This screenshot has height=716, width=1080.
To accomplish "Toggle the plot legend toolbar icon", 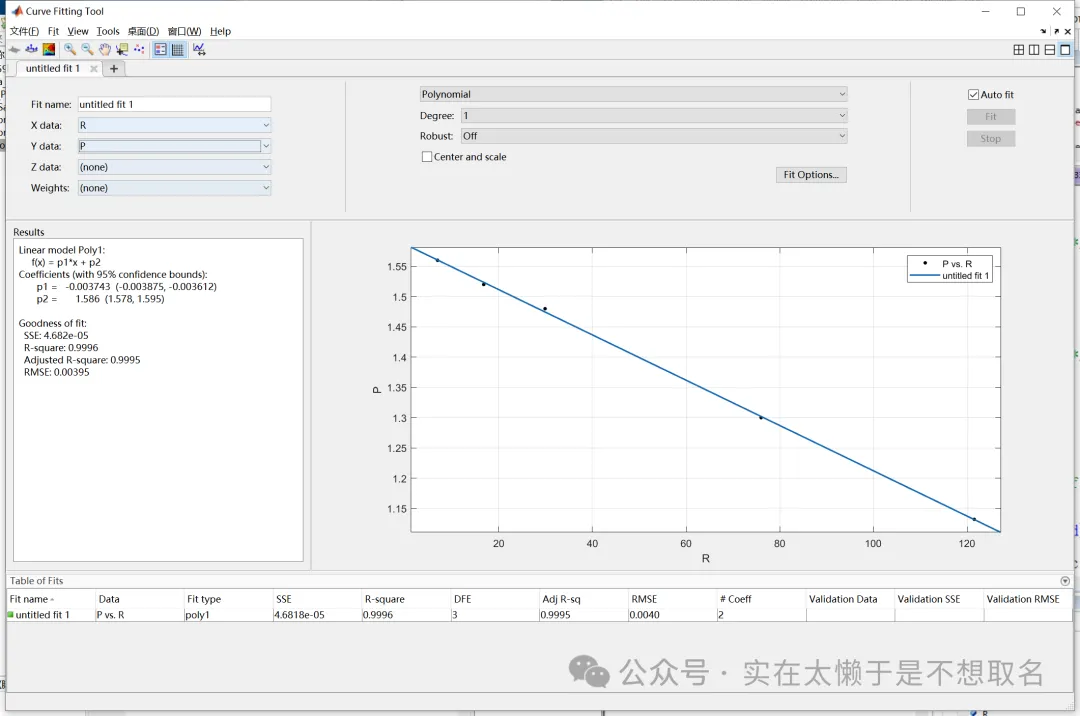I will 160,49.
